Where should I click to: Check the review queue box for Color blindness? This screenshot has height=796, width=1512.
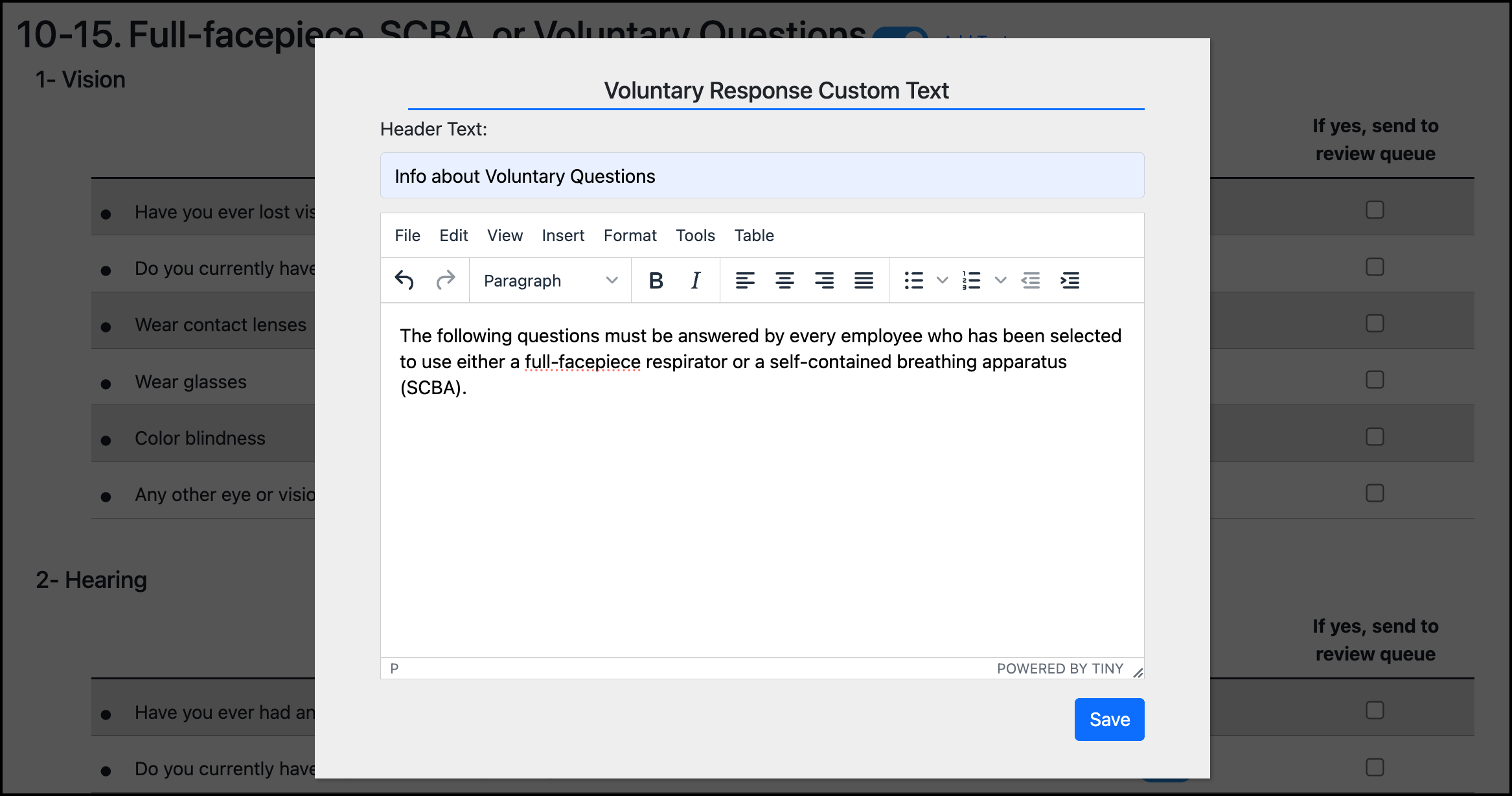pos(1375,436)
